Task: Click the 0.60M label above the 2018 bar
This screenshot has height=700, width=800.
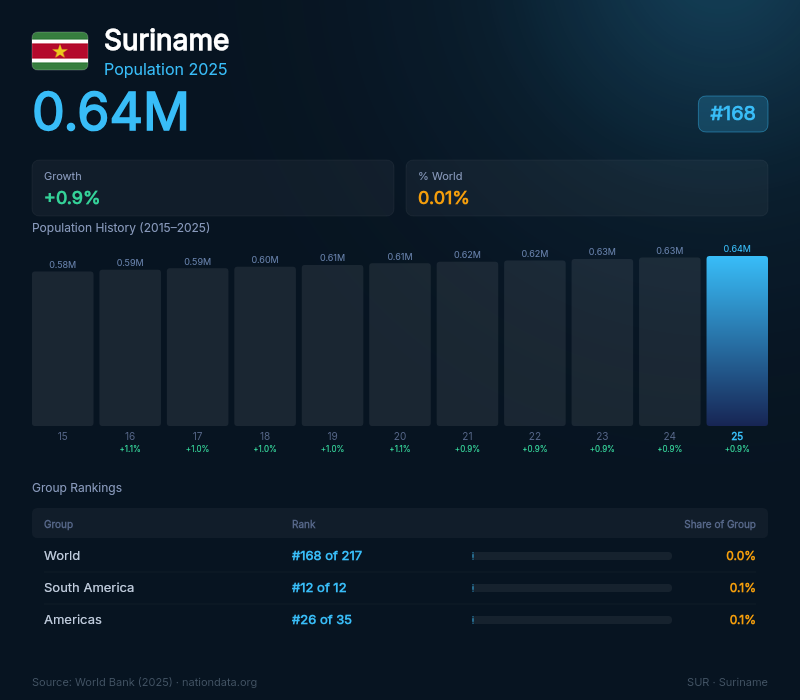Action: 265,260
